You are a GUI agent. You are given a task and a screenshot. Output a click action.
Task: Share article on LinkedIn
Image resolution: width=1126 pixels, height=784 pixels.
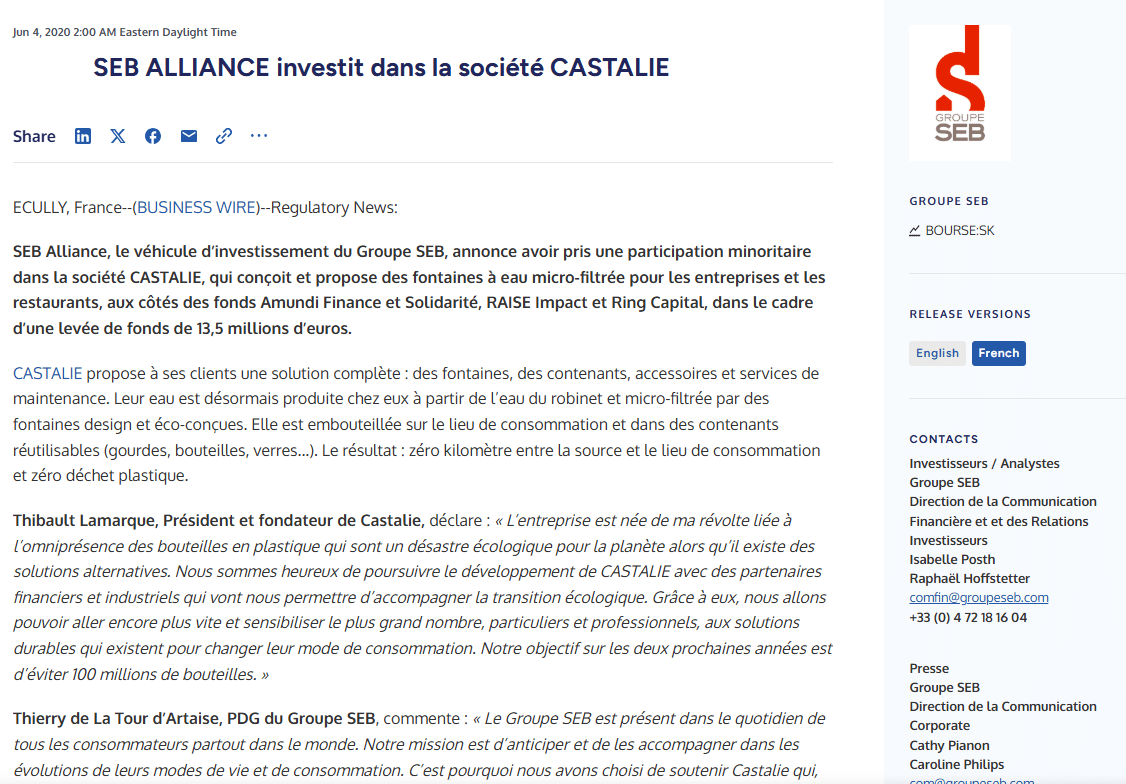[83, 136]
